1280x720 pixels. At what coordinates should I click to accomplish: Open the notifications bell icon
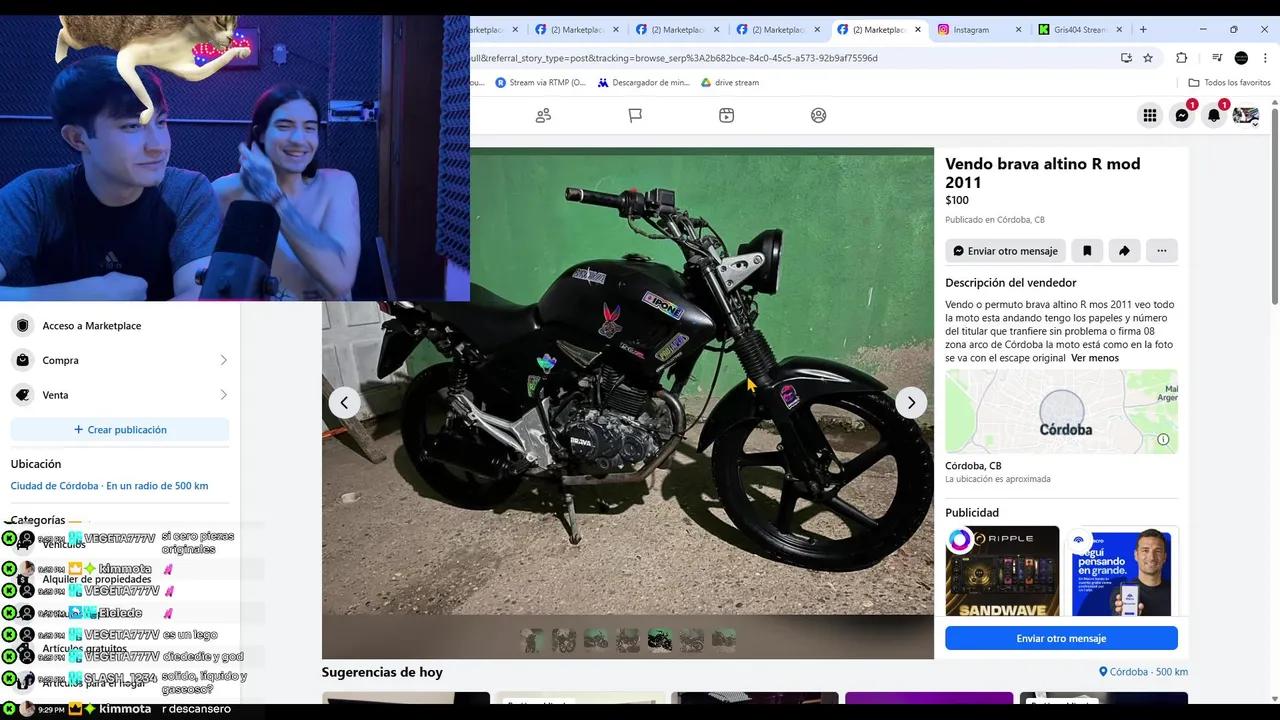pos(1213,115)
